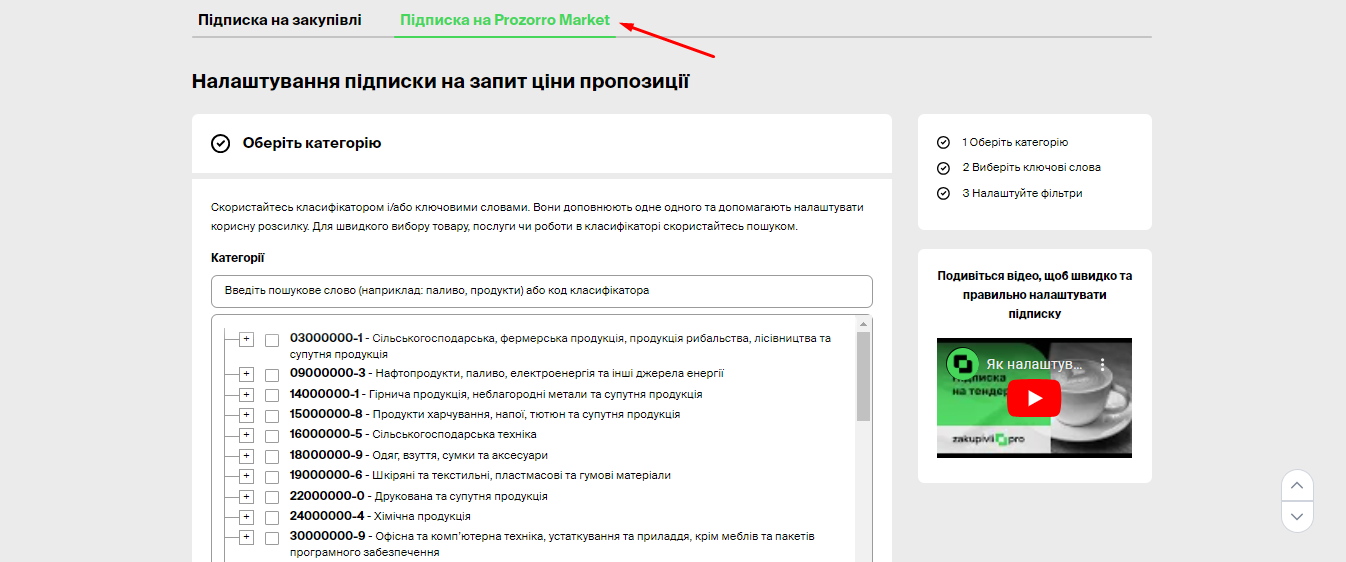This screenshot has width=1346, height=562.
Task: Click the category list vertical scrollbar
Action: (x=864, y=376)
